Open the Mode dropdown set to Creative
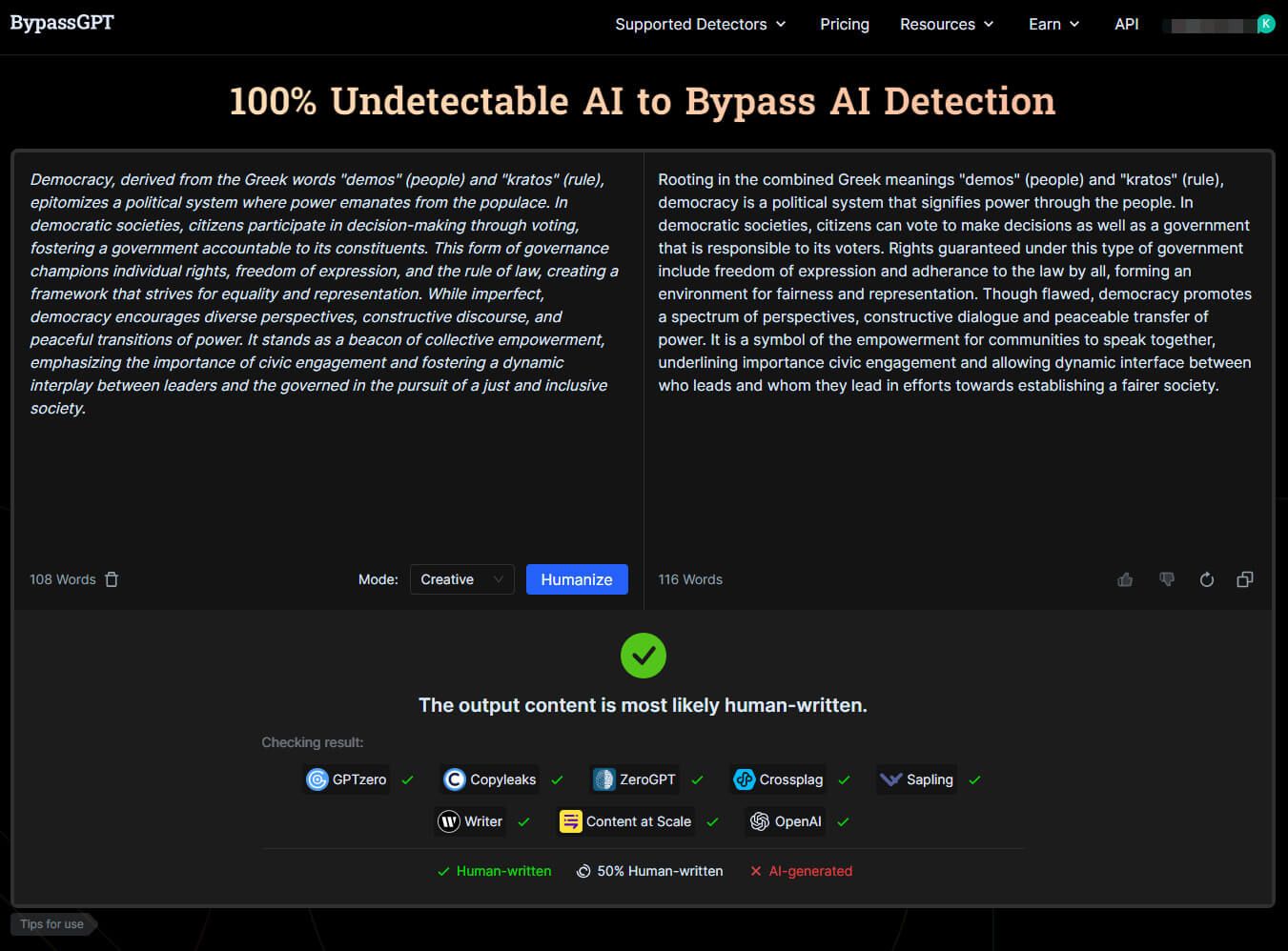This screenshot has width=1288, height=951. (x=461, y=579)
